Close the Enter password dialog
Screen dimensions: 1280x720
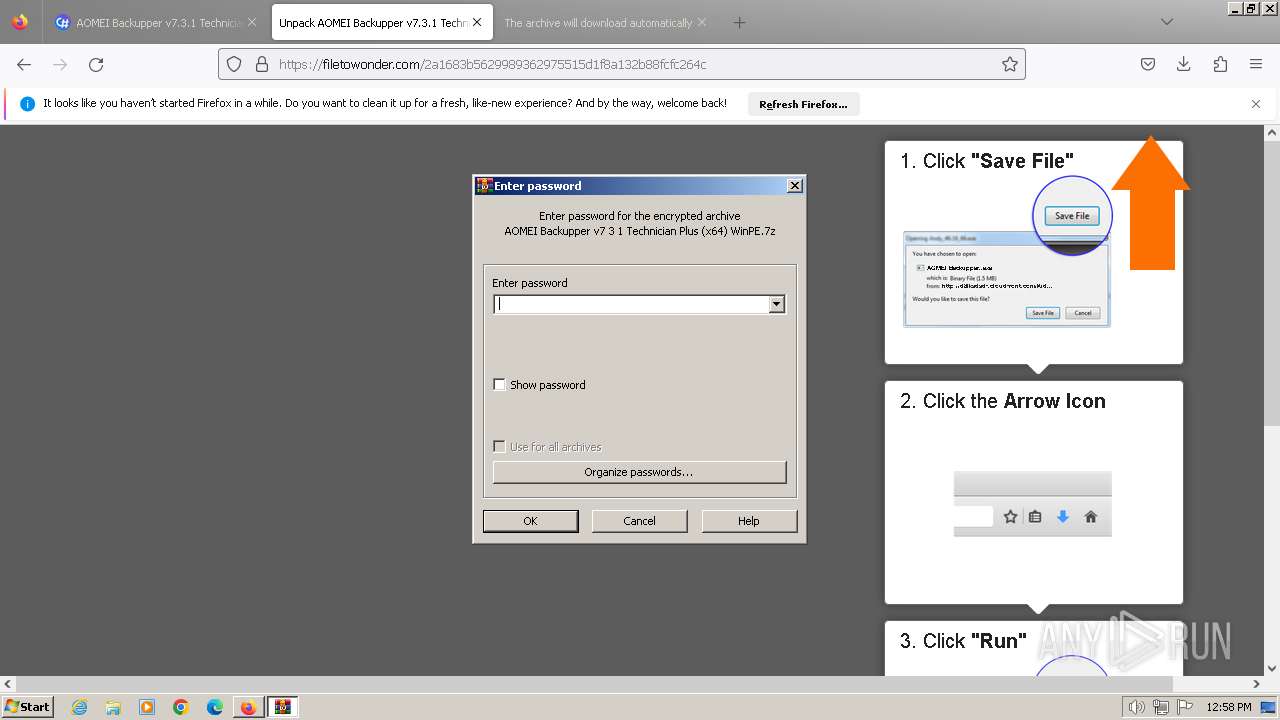(795, 186)
